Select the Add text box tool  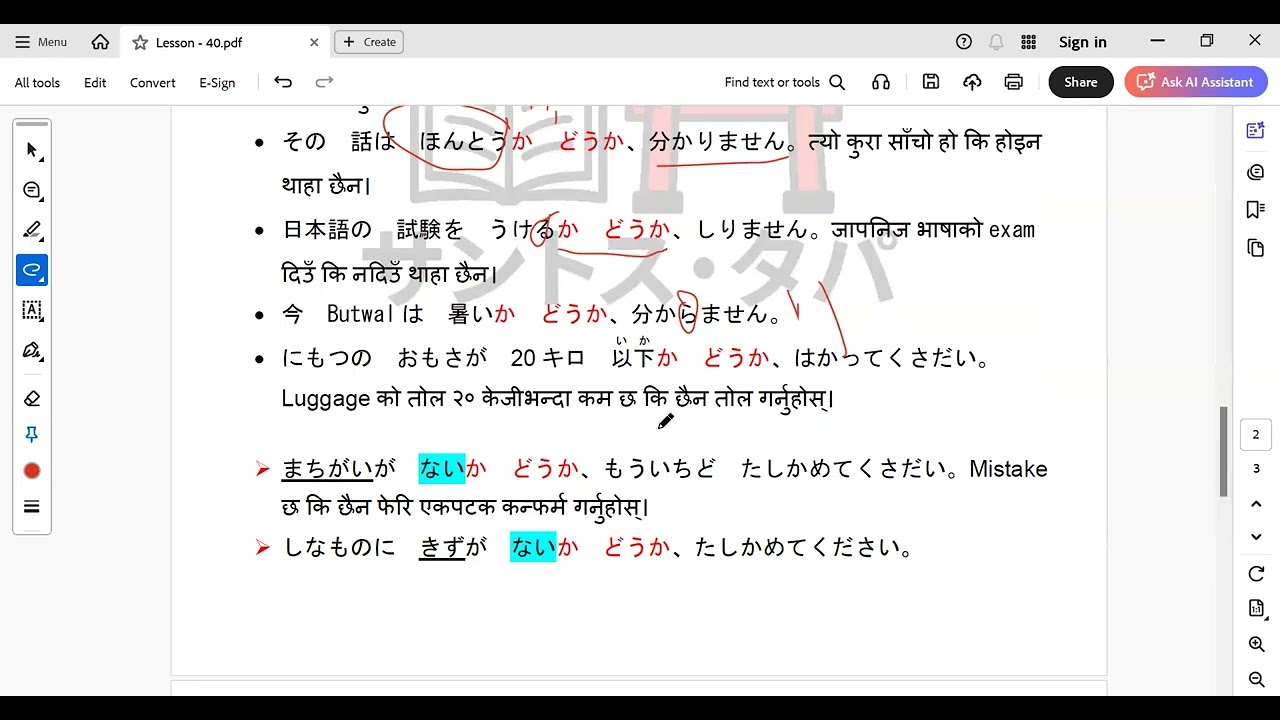click(32, 310)
